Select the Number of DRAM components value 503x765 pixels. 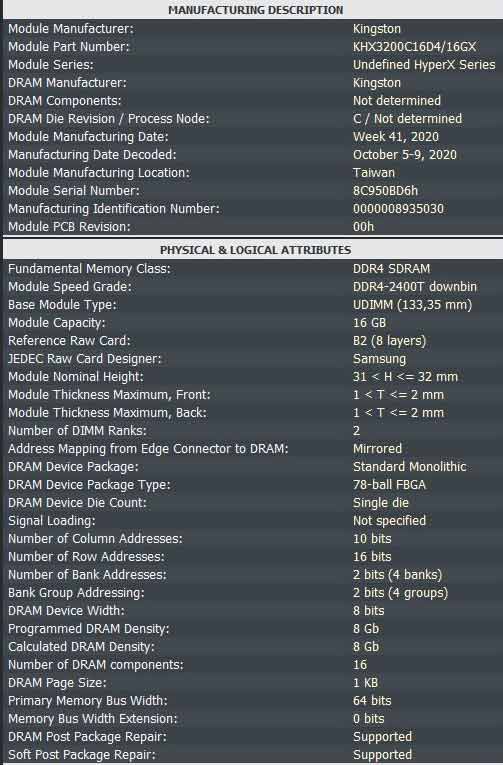point(360,665)
